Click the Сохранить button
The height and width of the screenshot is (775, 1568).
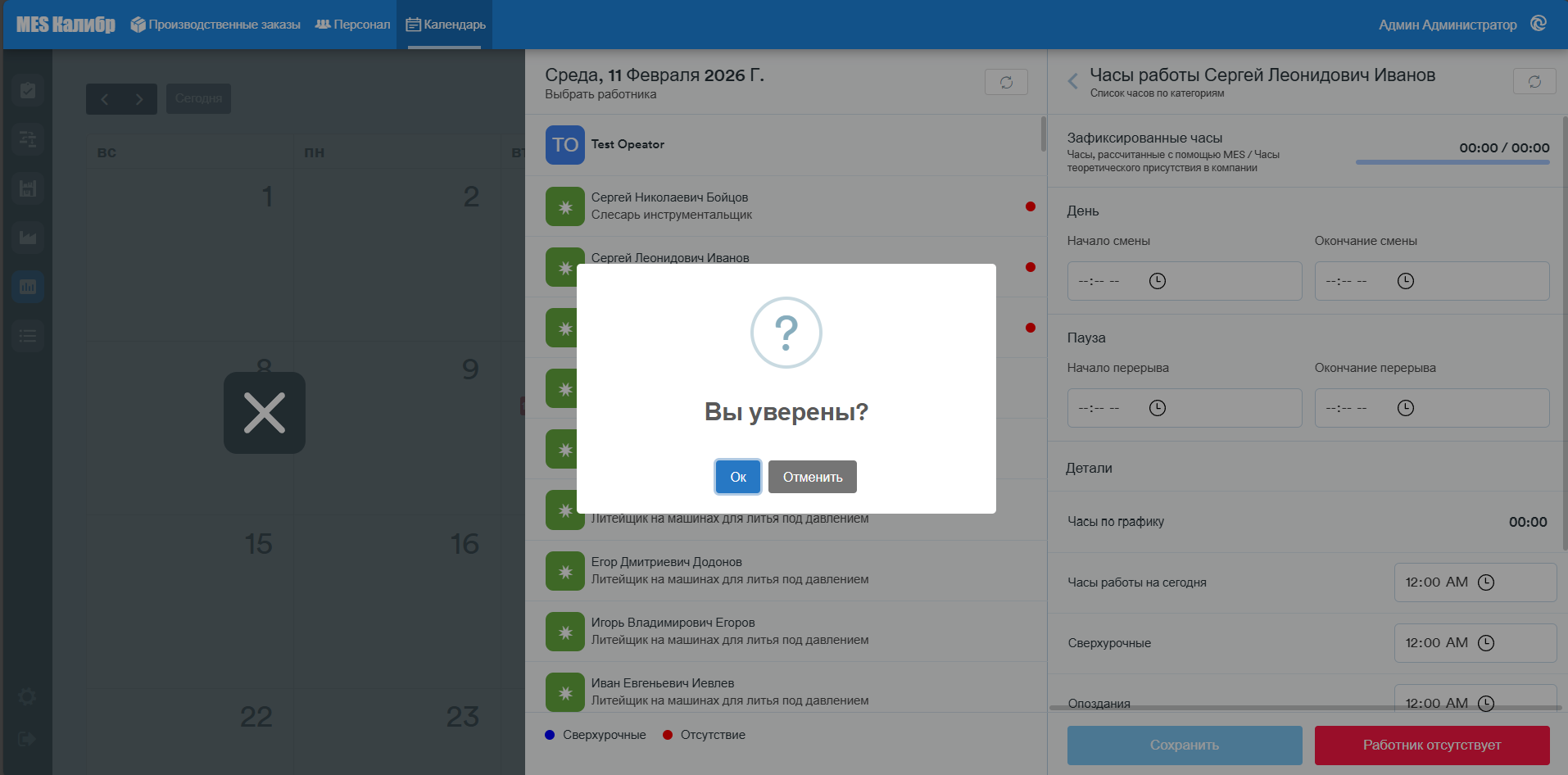[1185, 746]
